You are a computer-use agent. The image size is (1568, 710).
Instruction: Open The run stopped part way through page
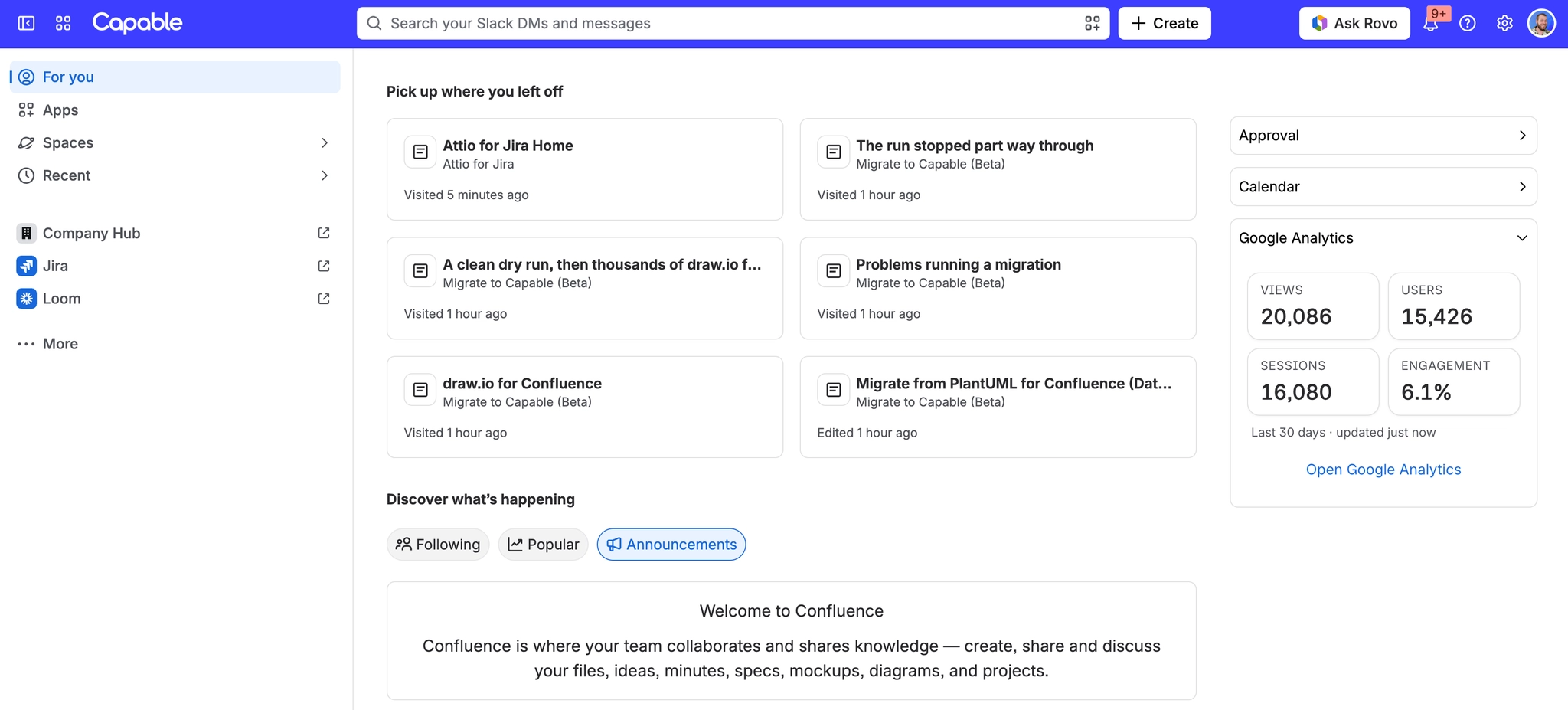coord(998,169)
